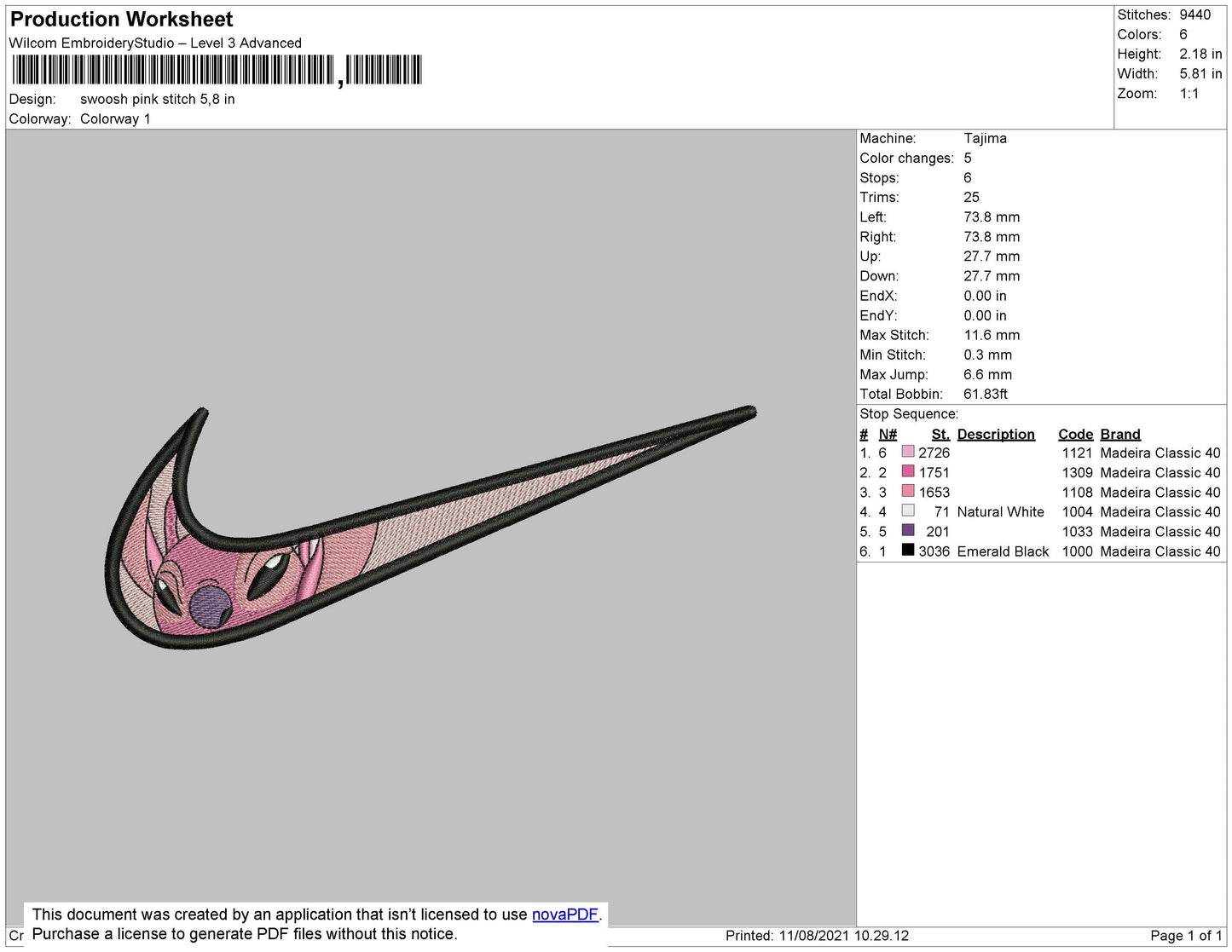The image size is (1232, 952).
Task: Click the 'Left:' label
Action: pos(873,217)
